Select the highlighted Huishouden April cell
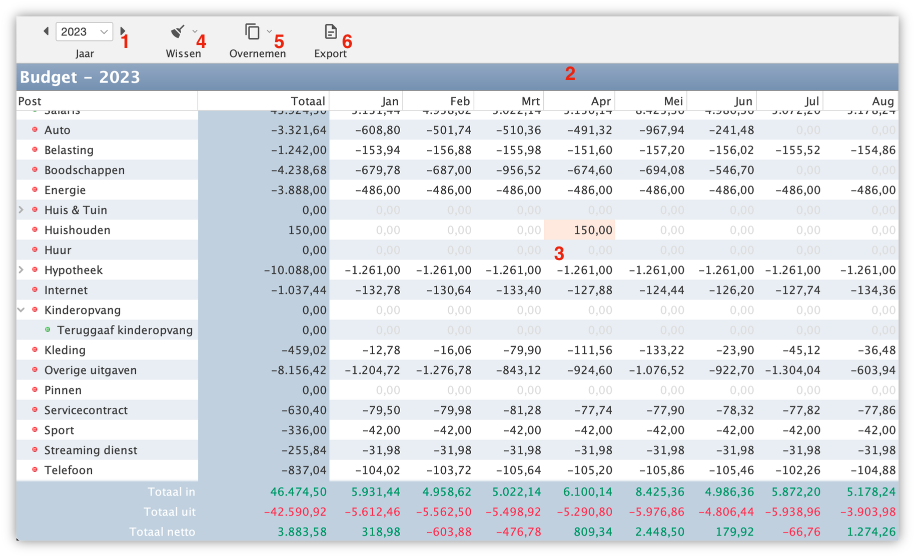The image size is (914, 557). click(578, 230)
